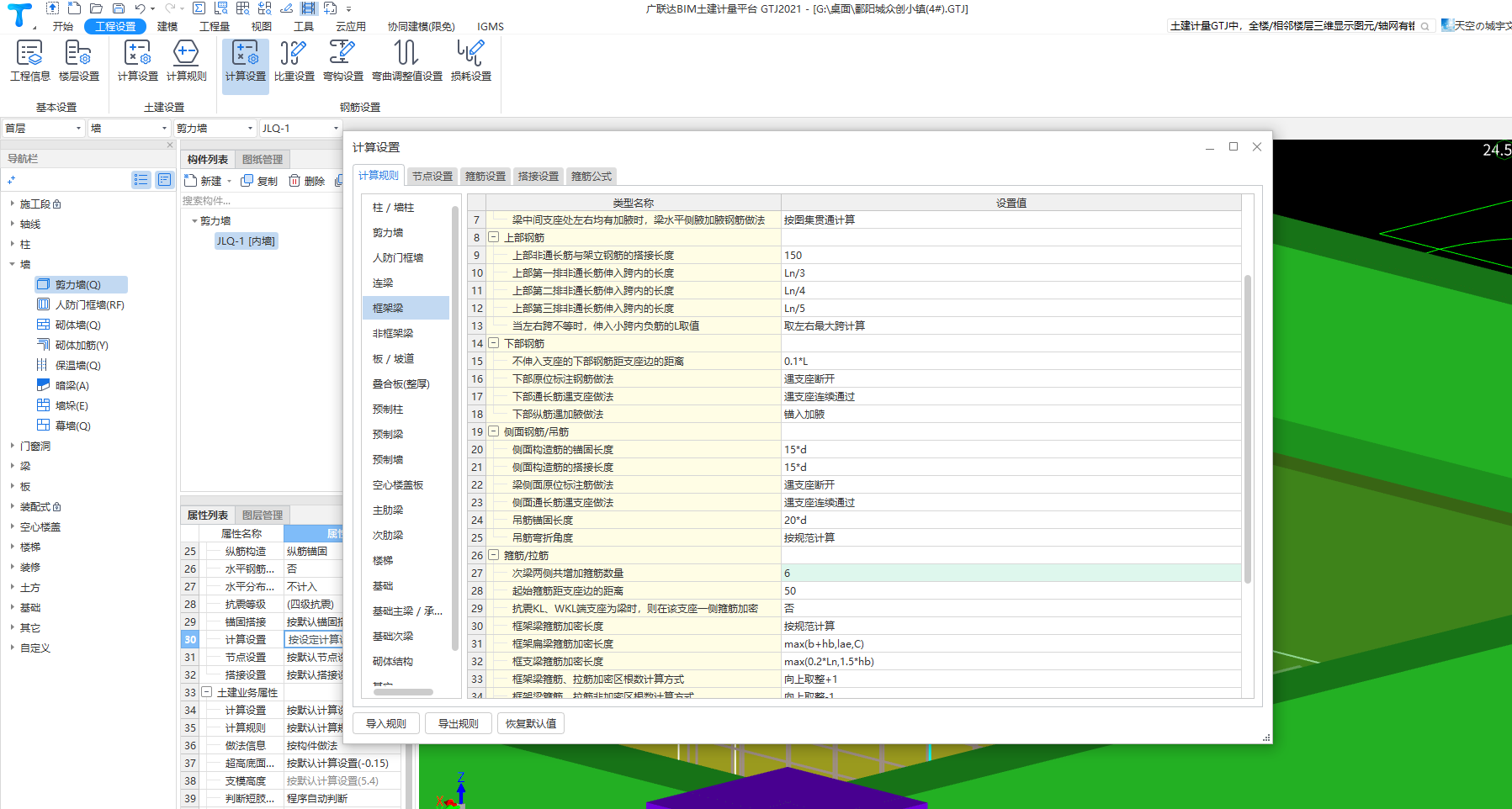Open the 视图 ribbon tab

[262, 26]
